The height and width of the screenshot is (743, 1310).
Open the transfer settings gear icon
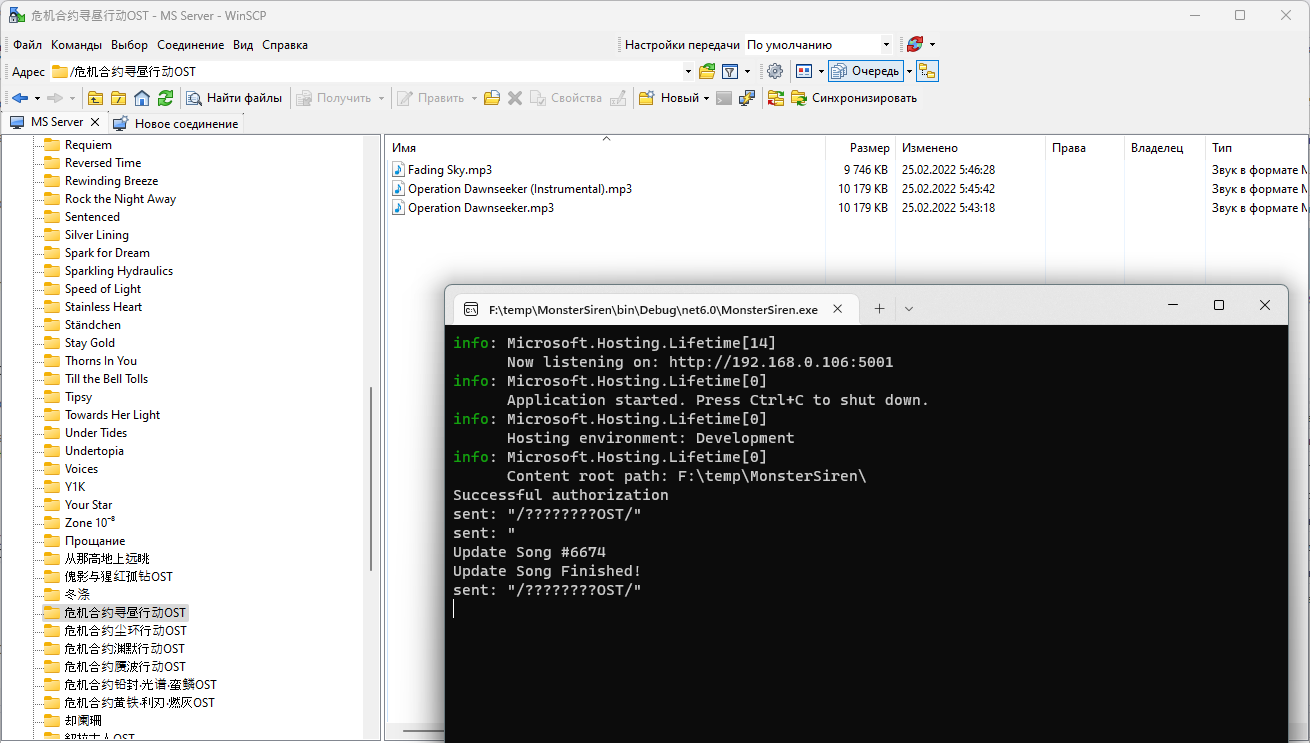tap(776, 71)
